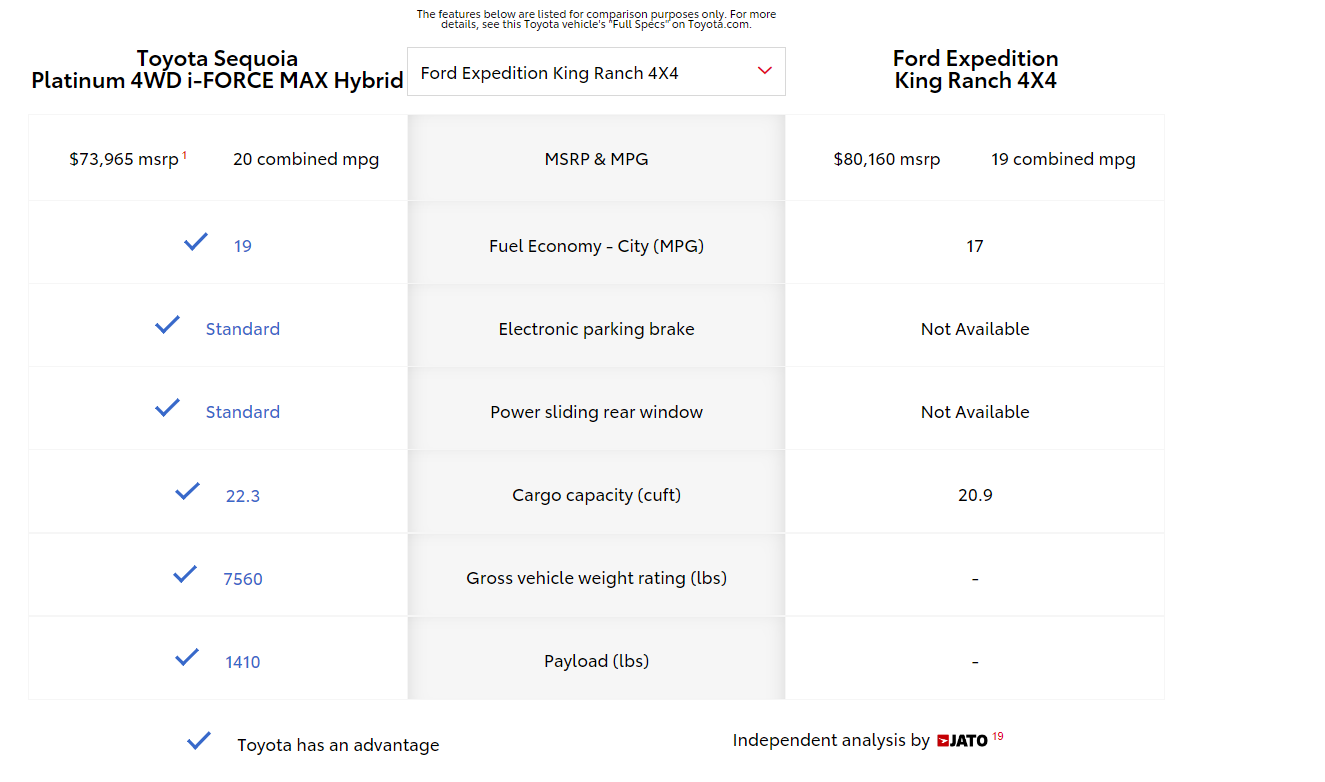Click the legend checkmark for Toyota advantage
This screenshot has width=1325, height=782.
click(x=199, y=741)
